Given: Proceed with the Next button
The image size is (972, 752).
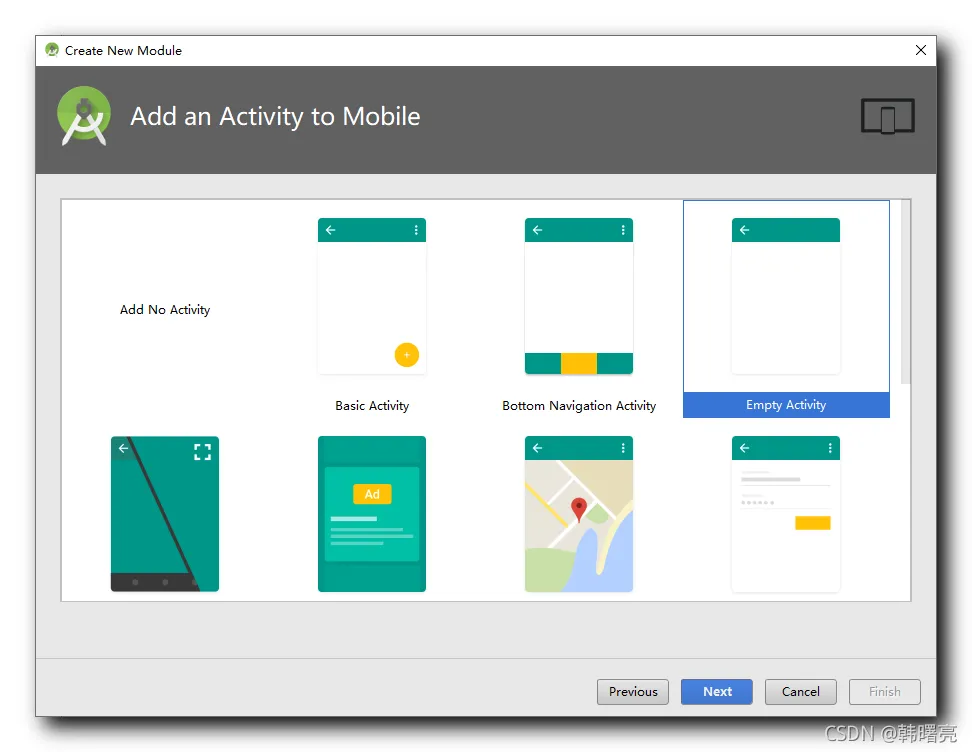Looking at the screenshot, I should [x=717, y=692].
